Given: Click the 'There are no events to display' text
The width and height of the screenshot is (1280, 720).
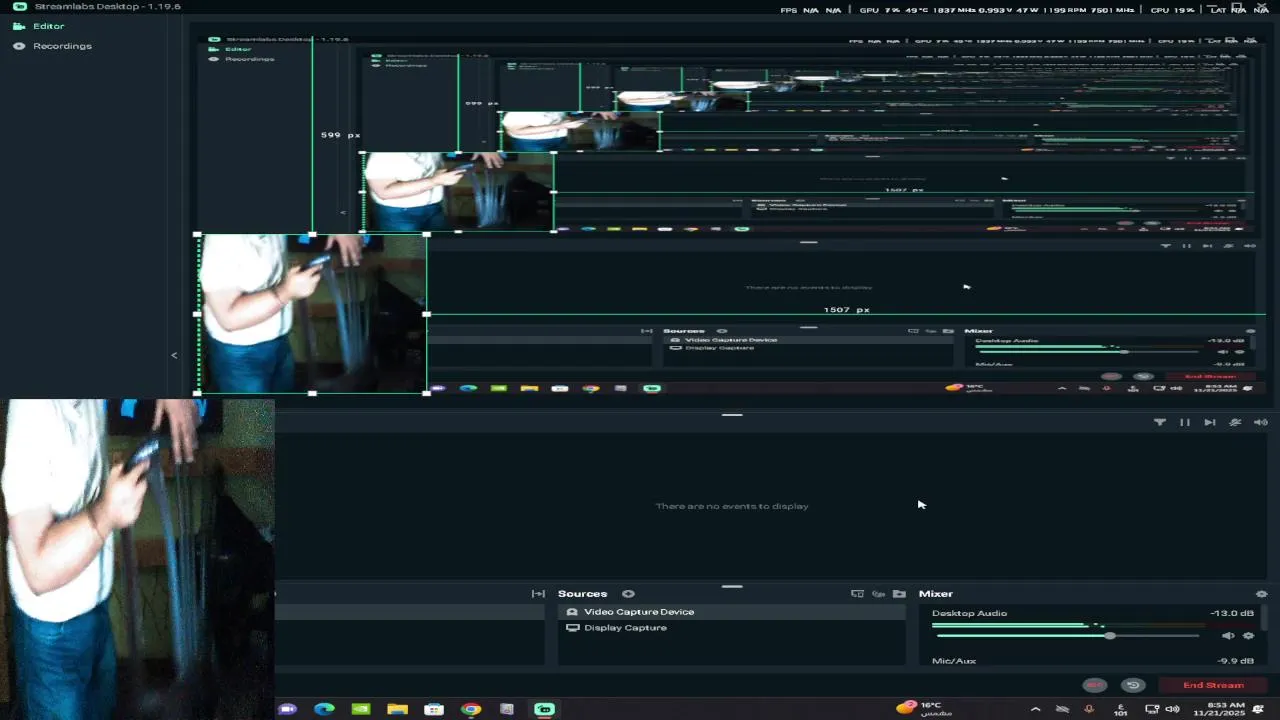Looking at the screenshot, I should 732,506.
